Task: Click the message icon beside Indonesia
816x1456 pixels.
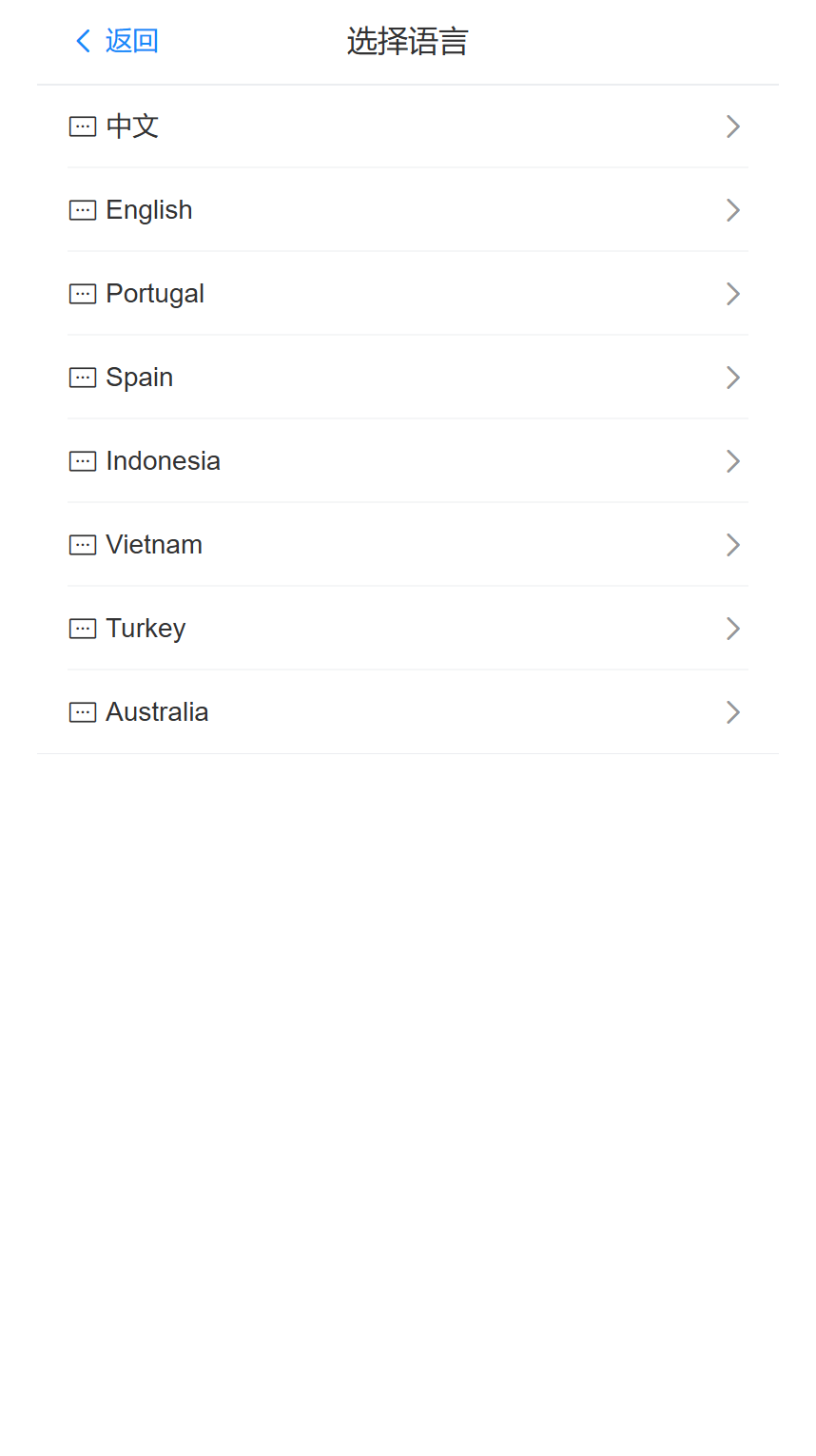Action: (83, 461)
